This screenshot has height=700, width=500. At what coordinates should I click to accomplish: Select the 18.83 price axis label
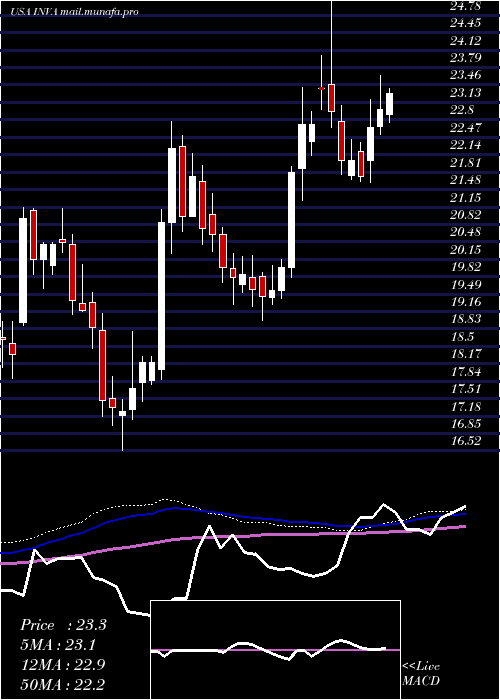pyautogui.click(x=466, y=319)
